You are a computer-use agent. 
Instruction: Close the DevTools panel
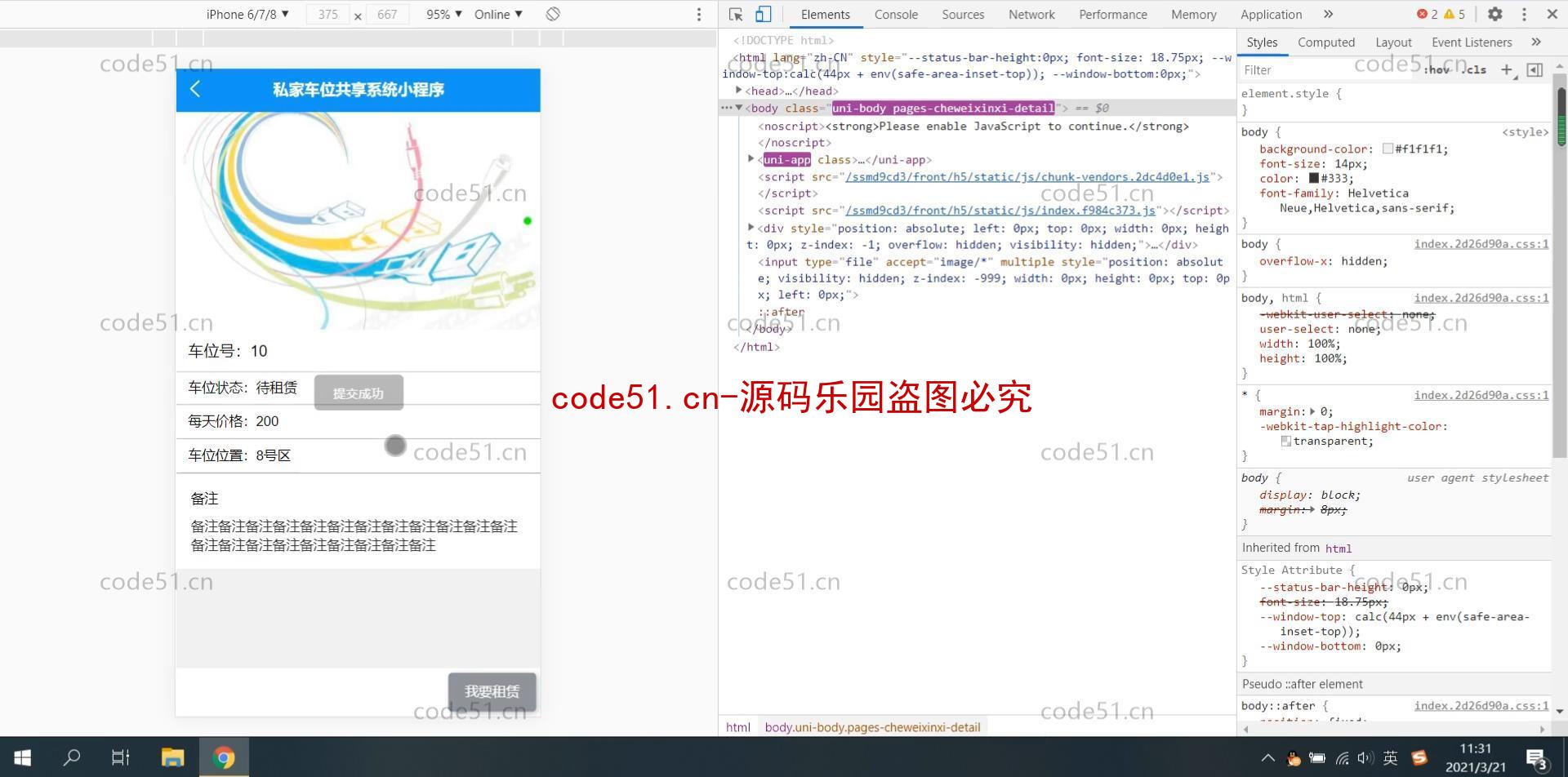(x=1552, y=15)
